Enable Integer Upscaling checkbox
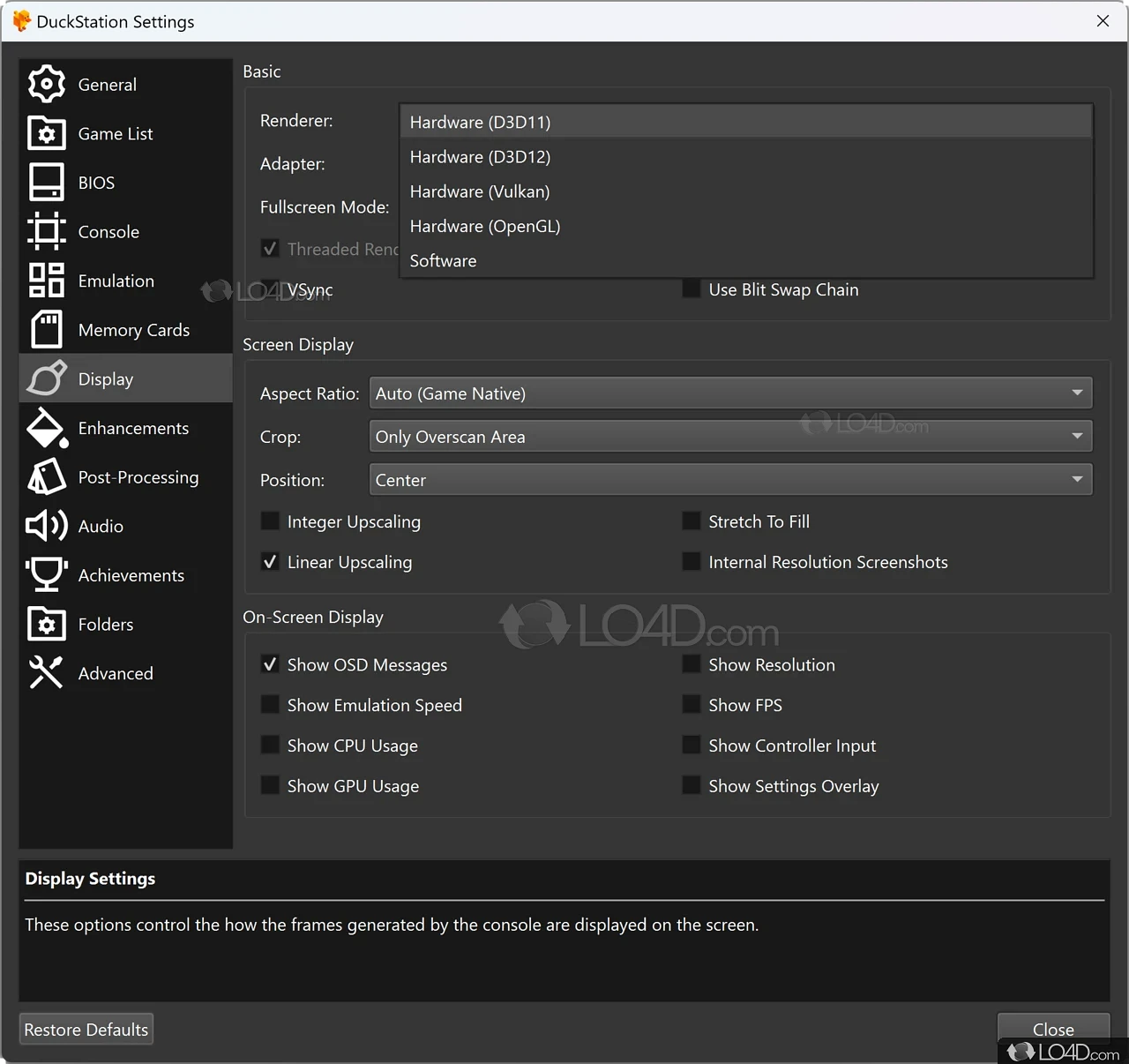This screenshot has width=1129, height=1064. 271,521
